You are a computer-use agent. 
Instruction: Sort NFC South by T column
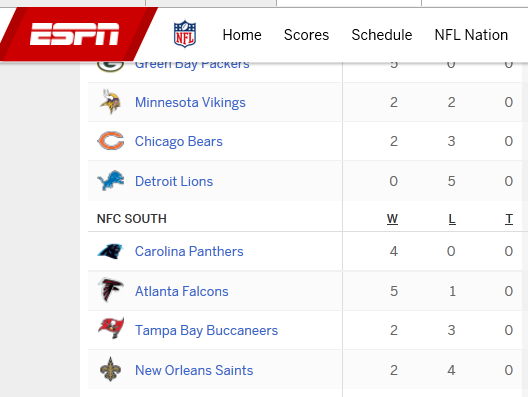[509, 219]
